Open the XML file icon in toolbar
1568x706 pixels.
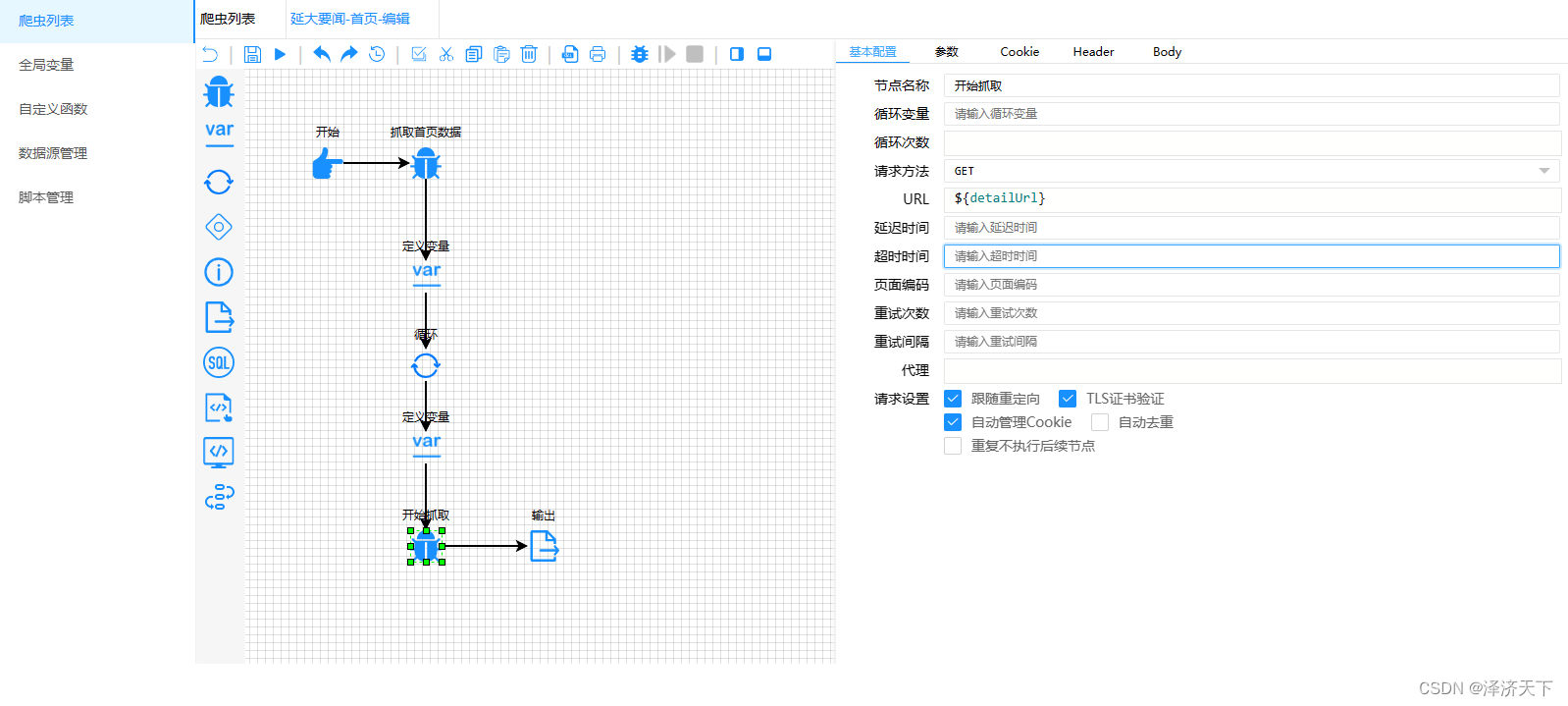(570, 54)
